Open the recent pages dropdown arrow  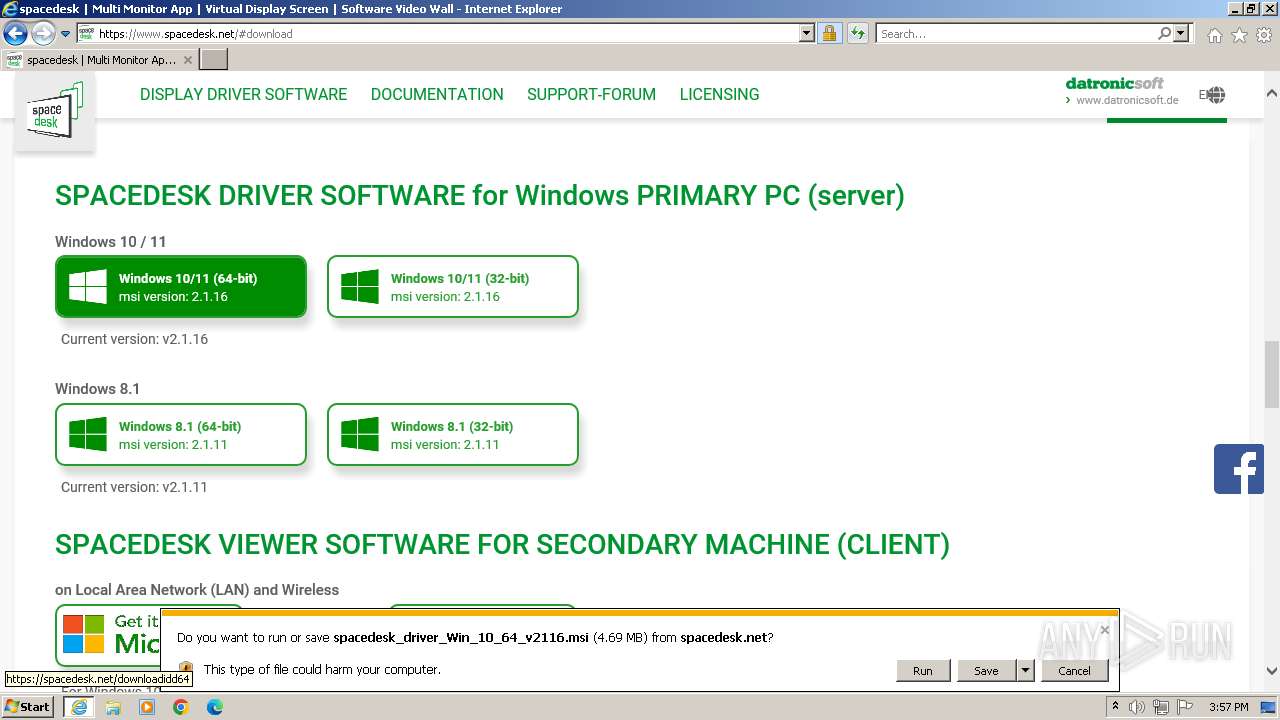coord(65,34)
